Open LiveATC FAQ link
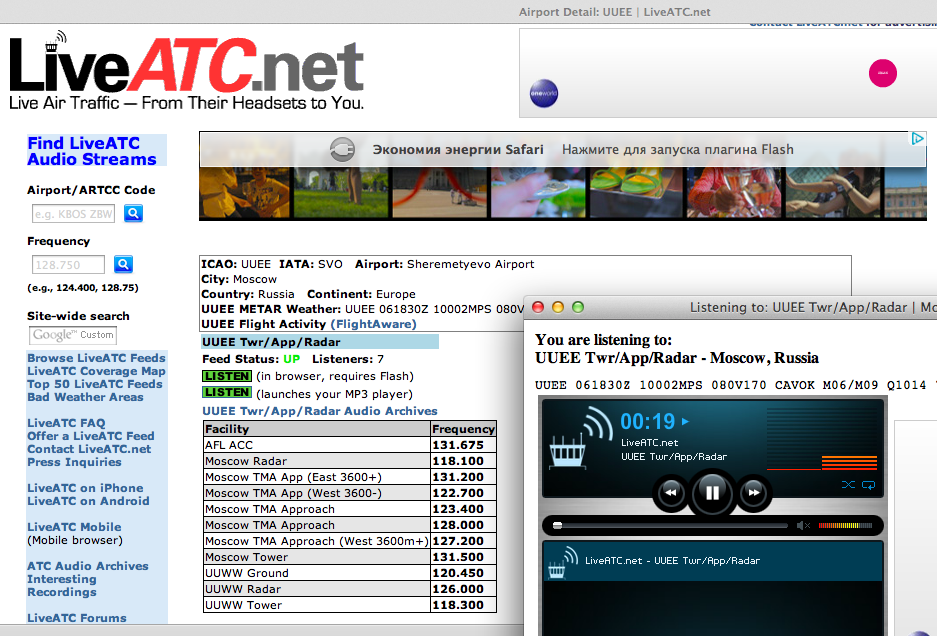Image resolution: width=937 pixels, height=636 pixels. 66,423
